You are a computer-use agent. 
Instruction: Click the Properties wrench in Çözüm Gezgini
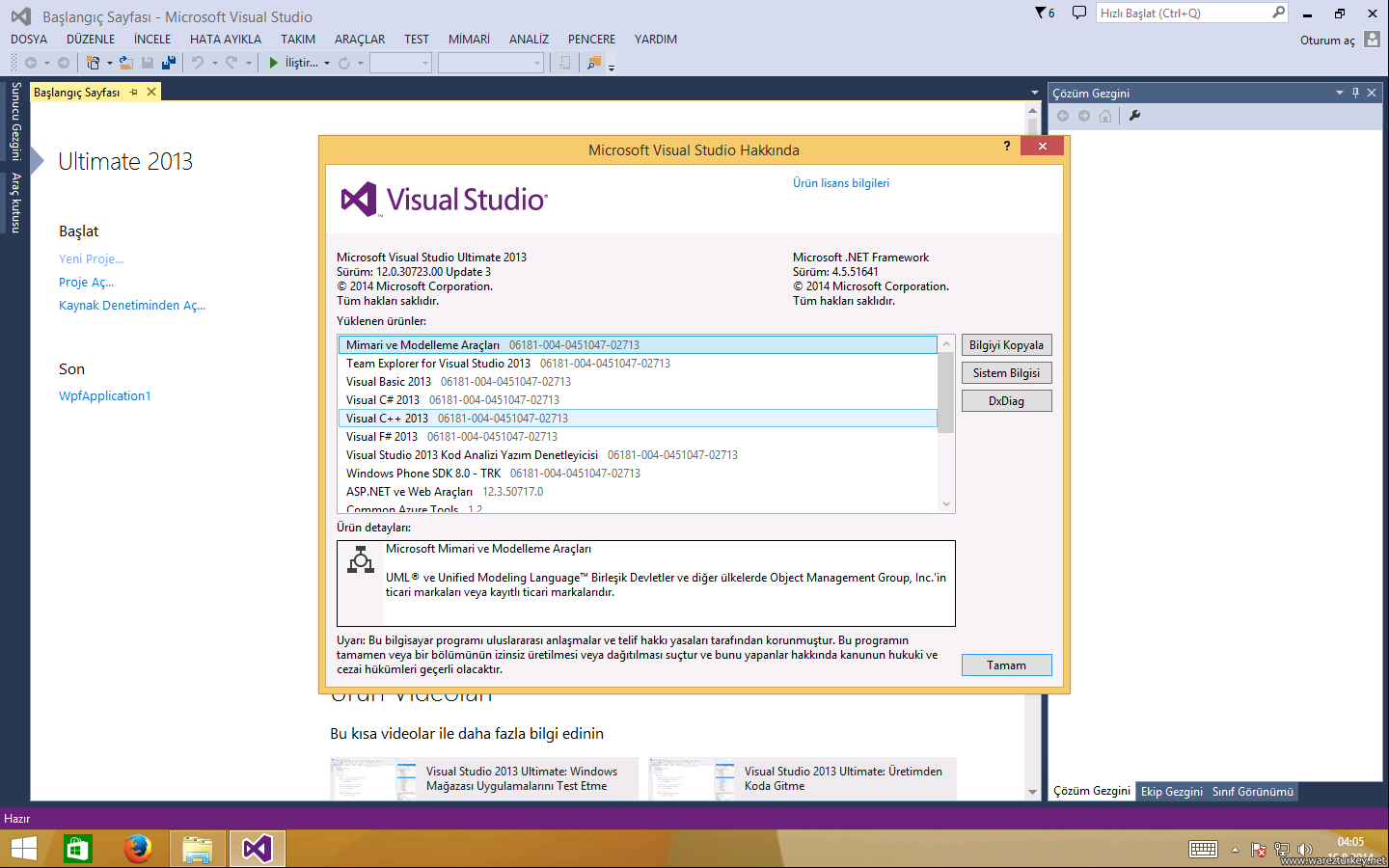(x=1134, y=116)
